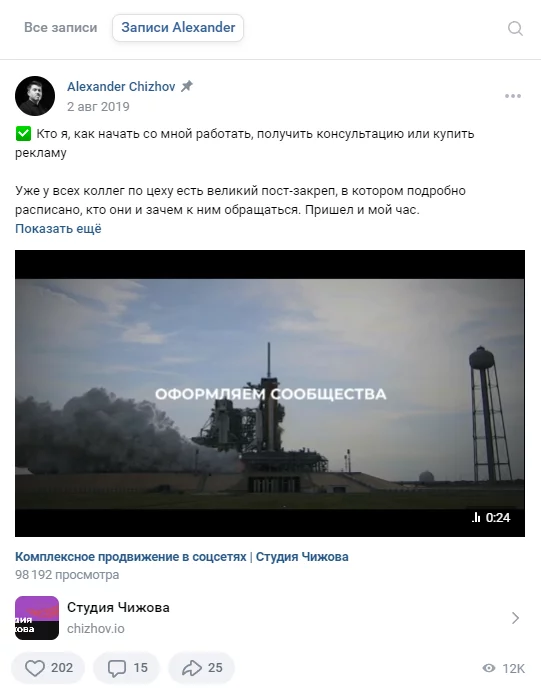Click the Студия Чижова community name

[118, 607]
